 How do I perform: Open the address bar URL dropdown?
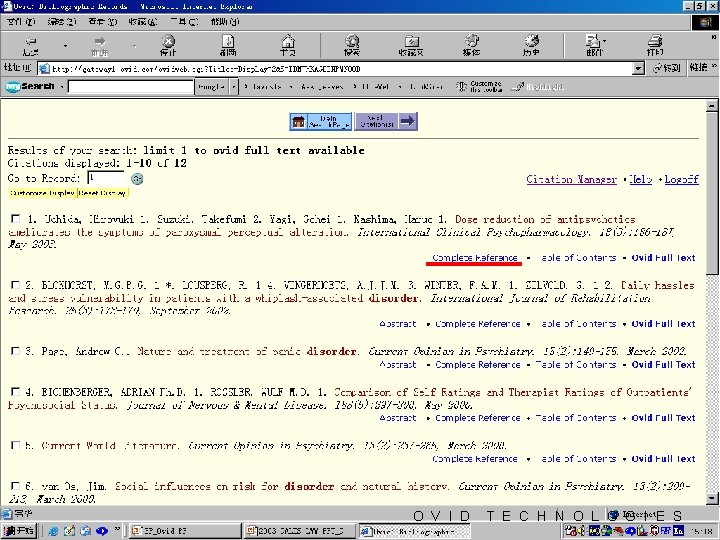(638, 69)
